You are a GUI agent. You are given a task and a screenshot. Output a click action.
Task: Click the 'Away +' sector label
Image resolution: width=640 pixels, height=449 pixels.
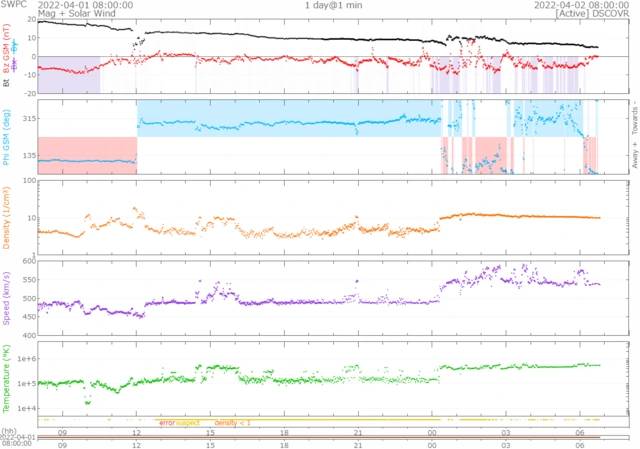point(635,155)
